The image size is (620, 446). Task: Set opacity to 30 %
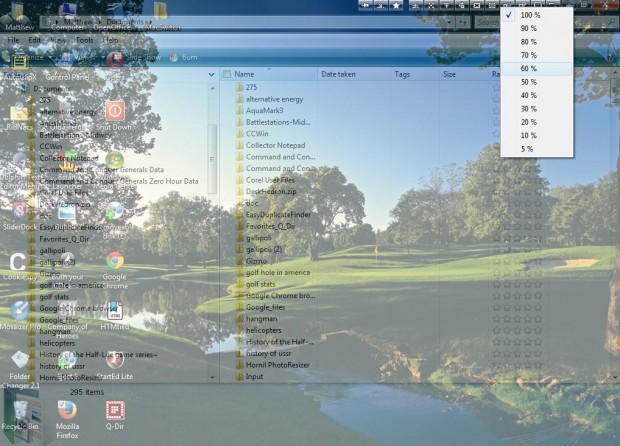click(x=537, y=109)
